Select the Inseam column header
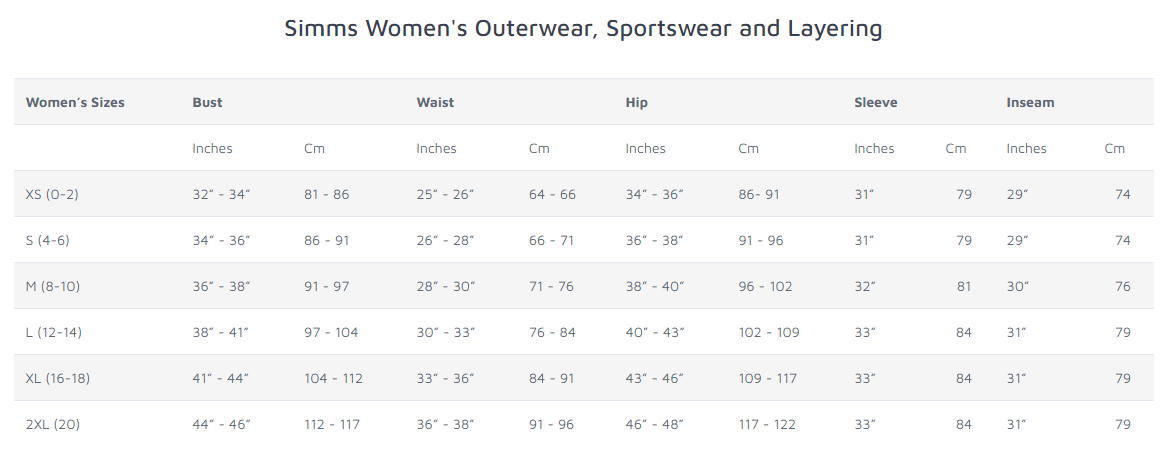Viewport: 1167px width, 468px height. coord(1030,103)
